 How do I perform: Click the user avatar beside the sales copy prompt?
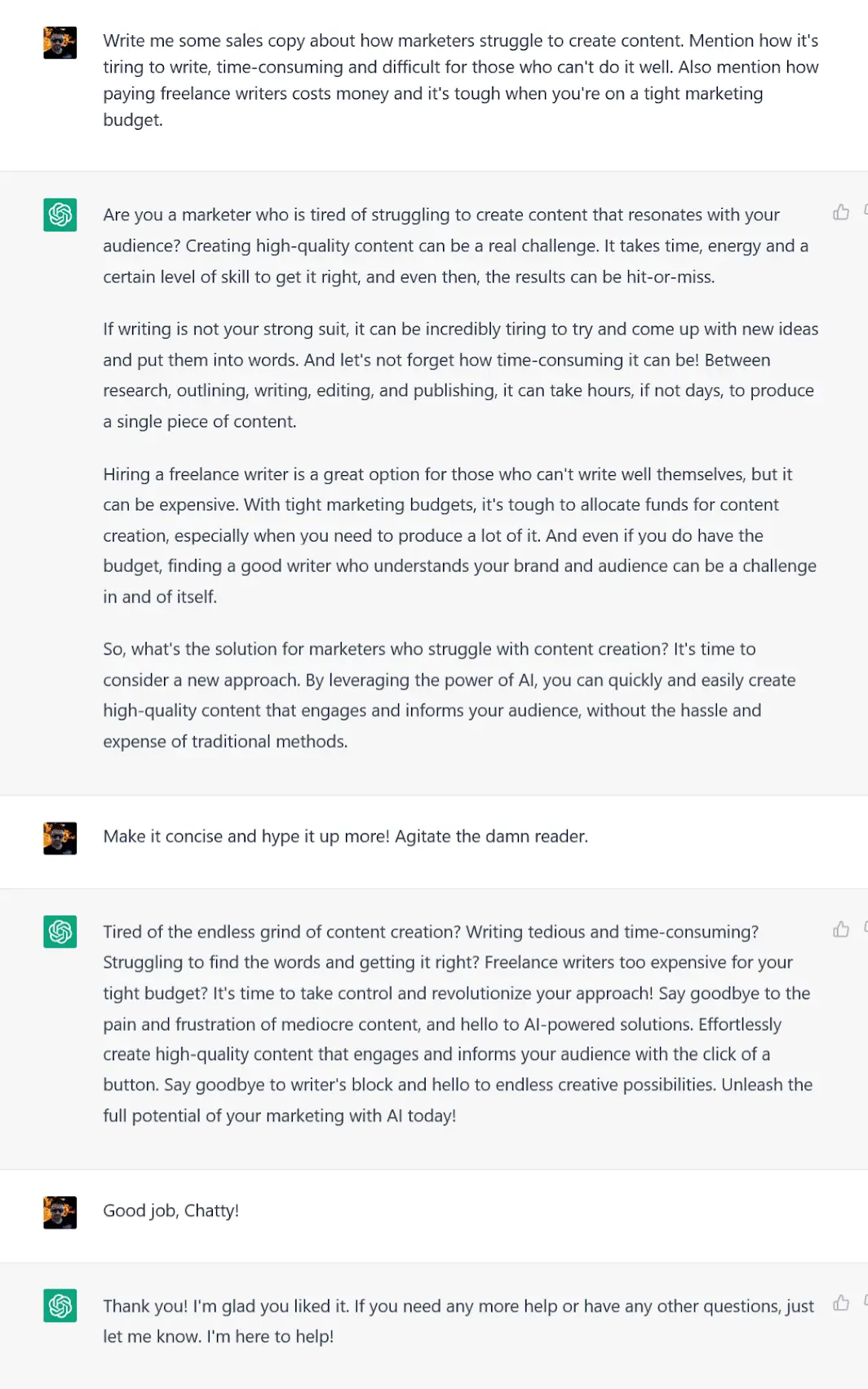pyautogui.click(x=60, y=42)
